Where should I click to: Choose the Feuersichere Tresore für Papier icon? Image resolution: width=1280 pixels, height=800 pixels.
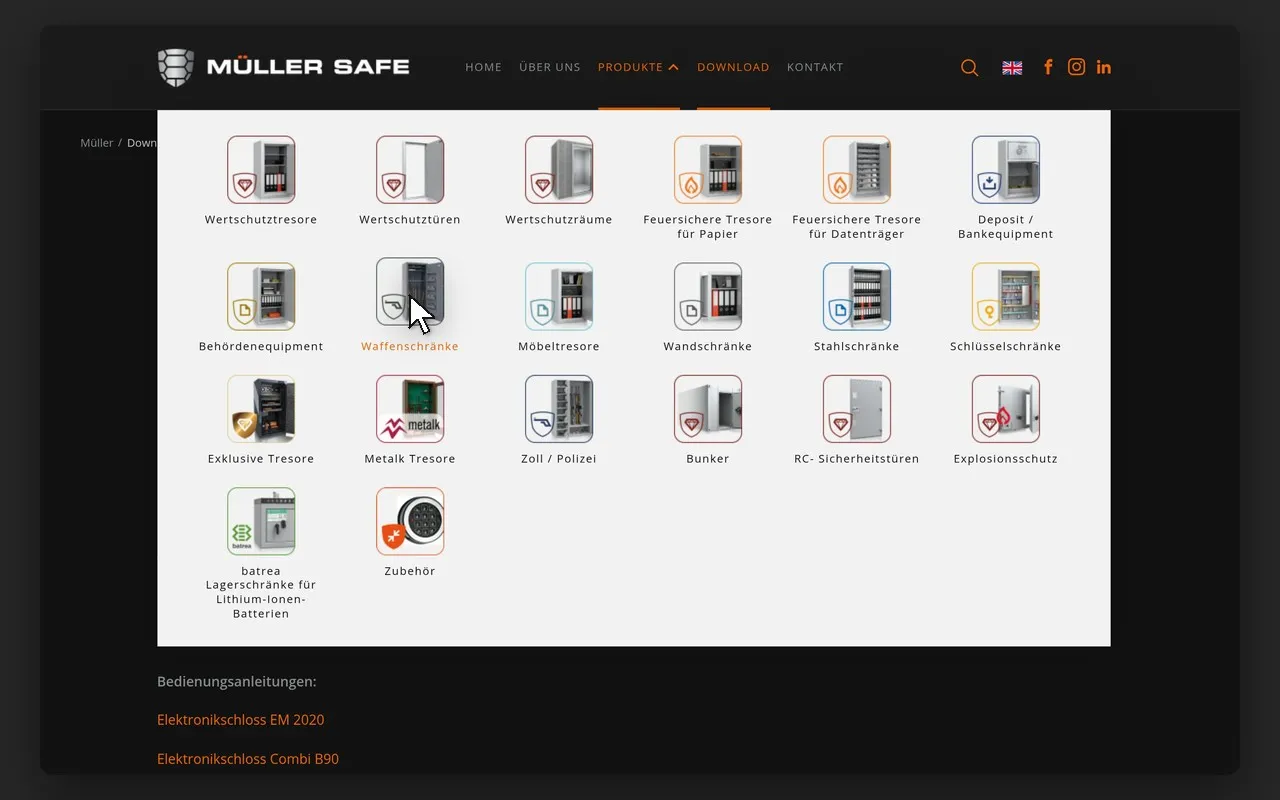coord(708,170)
